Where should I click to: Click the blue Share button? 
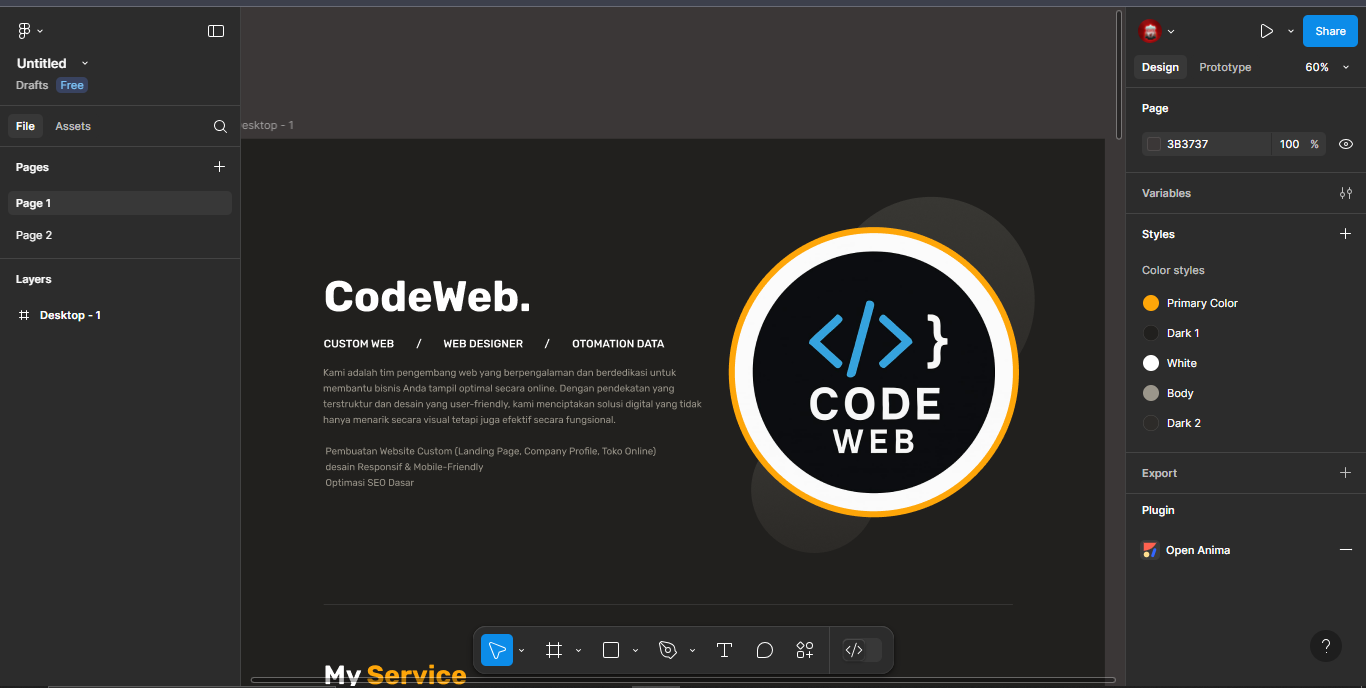1330,31
